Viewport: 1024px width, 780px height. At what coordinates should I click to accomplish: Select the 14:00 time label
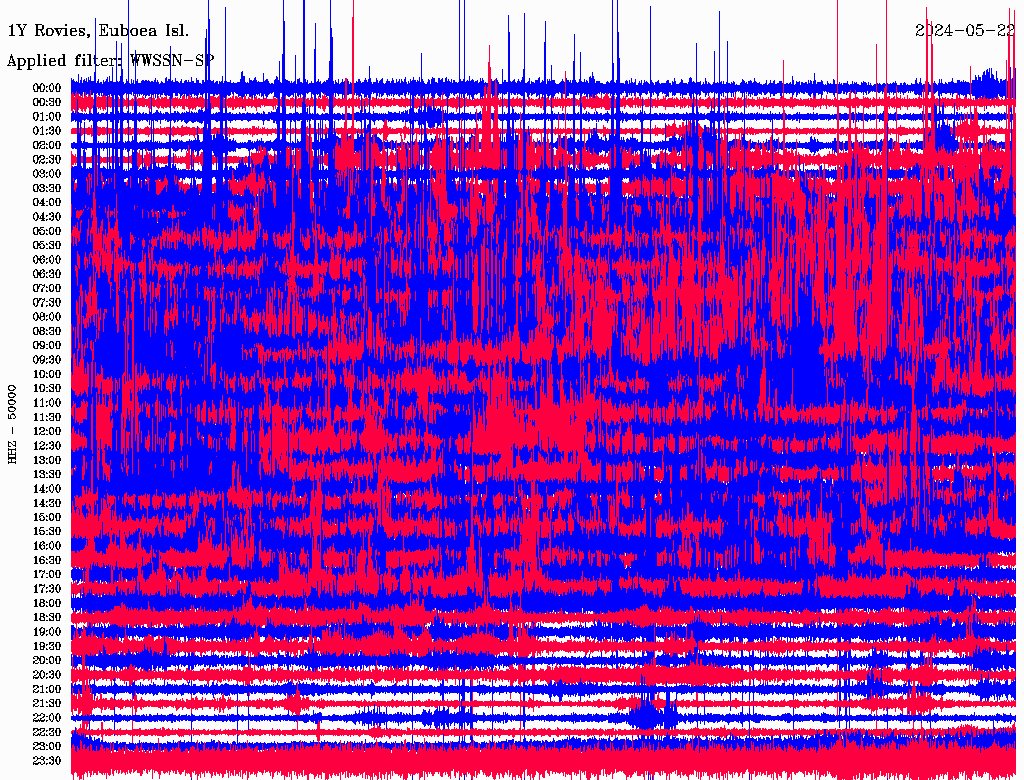47,489
